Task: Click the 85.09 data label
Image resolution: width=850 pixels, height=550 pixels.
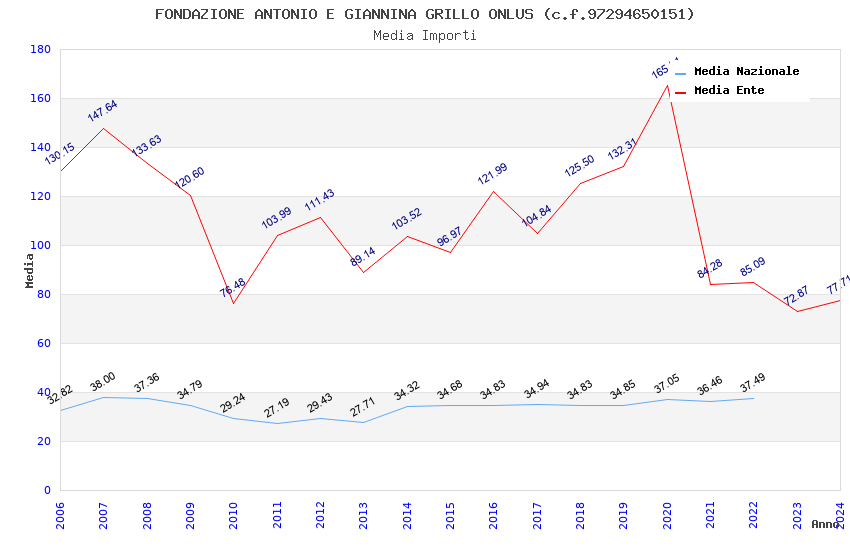Action: coord(753,267)
